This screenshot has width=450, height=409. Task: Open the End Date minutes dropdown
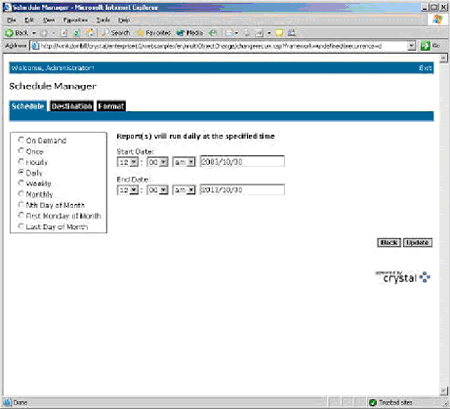pos(158,190)
